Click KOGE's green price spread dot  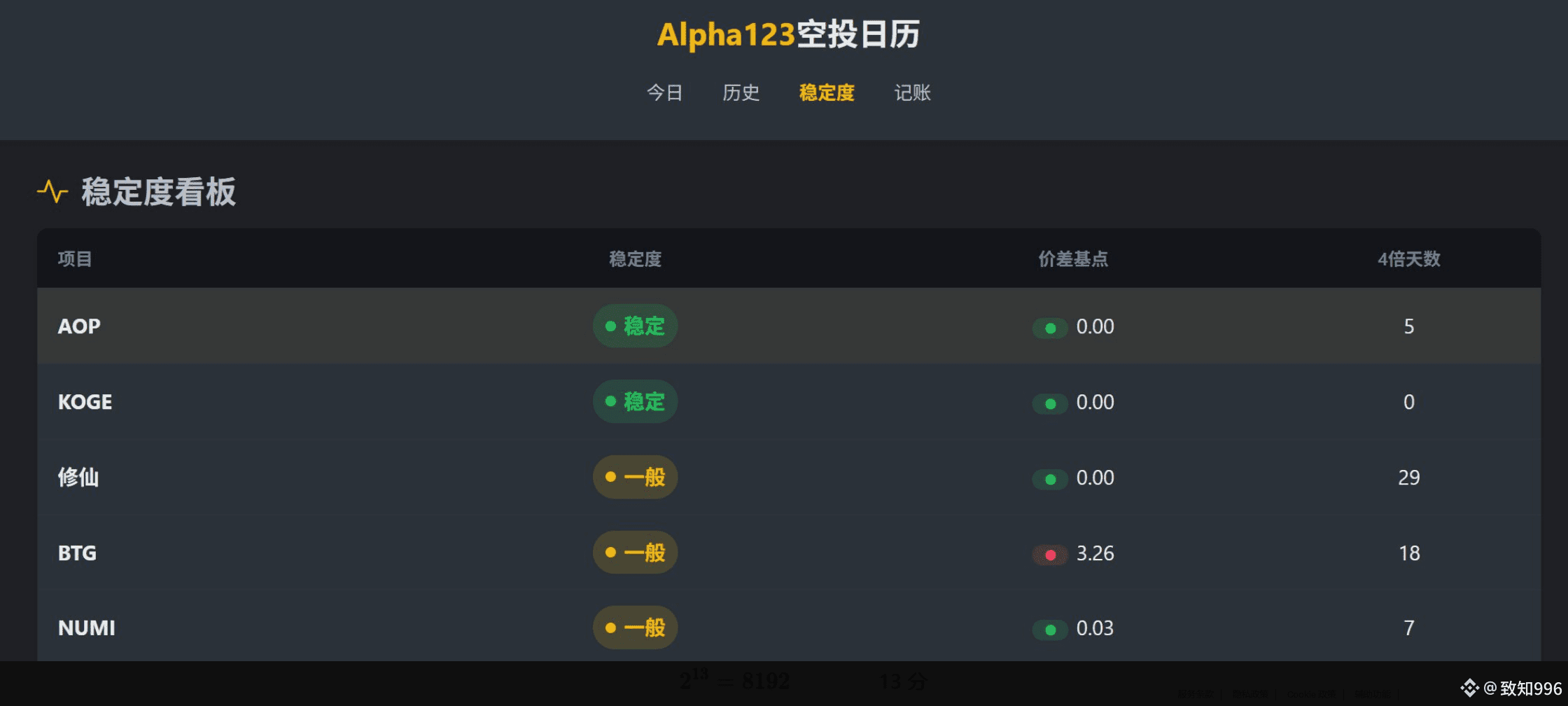click(1050, 403)
